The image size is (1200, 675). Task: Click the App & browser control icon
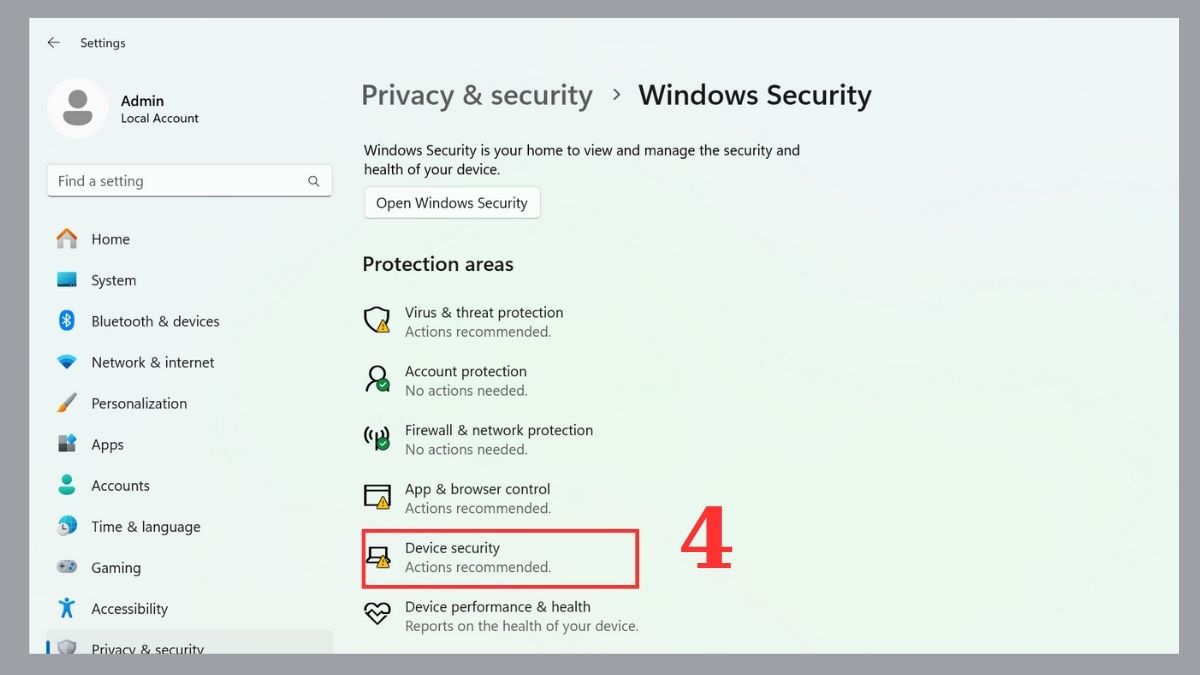click(377, 497)
